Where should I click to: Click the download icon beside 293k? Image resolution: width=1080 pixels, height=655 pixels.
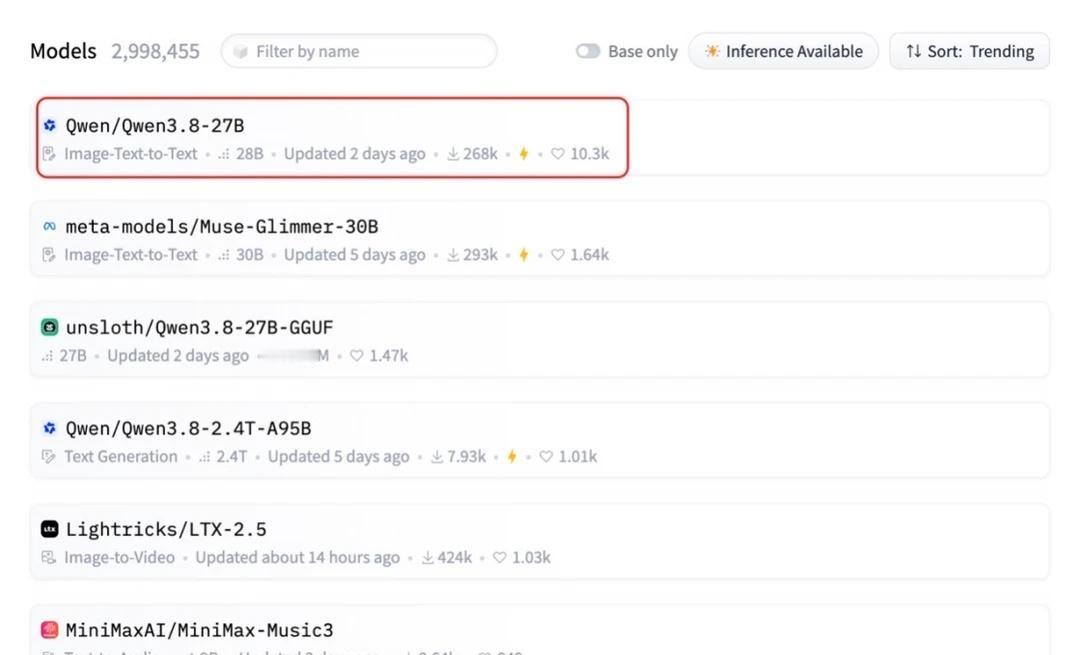pos(453,255)
